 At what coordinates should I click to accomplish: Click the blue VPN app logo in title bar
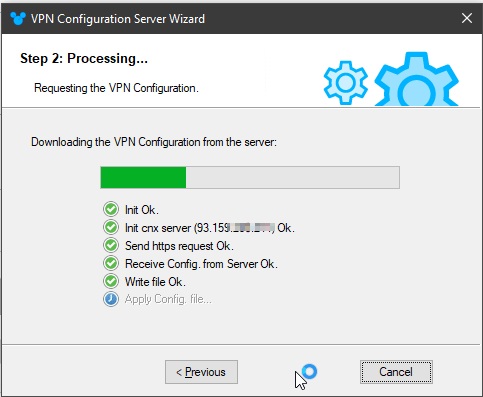coord(18,19)
